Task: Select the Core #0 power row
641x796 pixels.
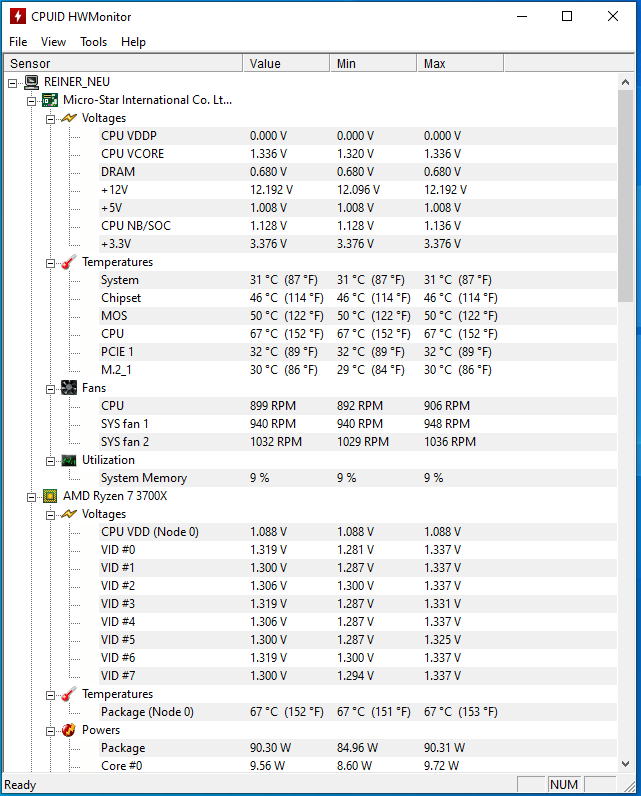Action: point(358,766)
